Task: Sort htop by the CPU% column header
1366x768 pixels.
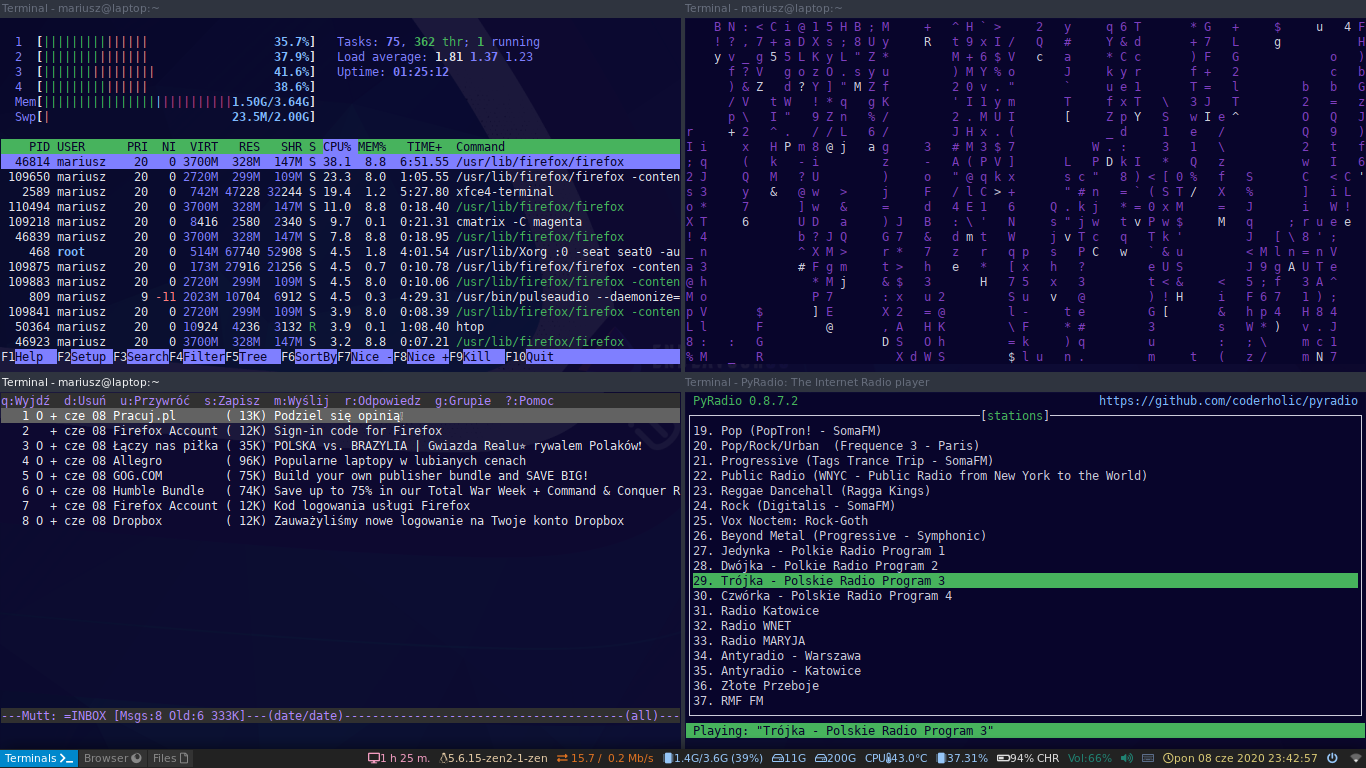Action: 337,147
